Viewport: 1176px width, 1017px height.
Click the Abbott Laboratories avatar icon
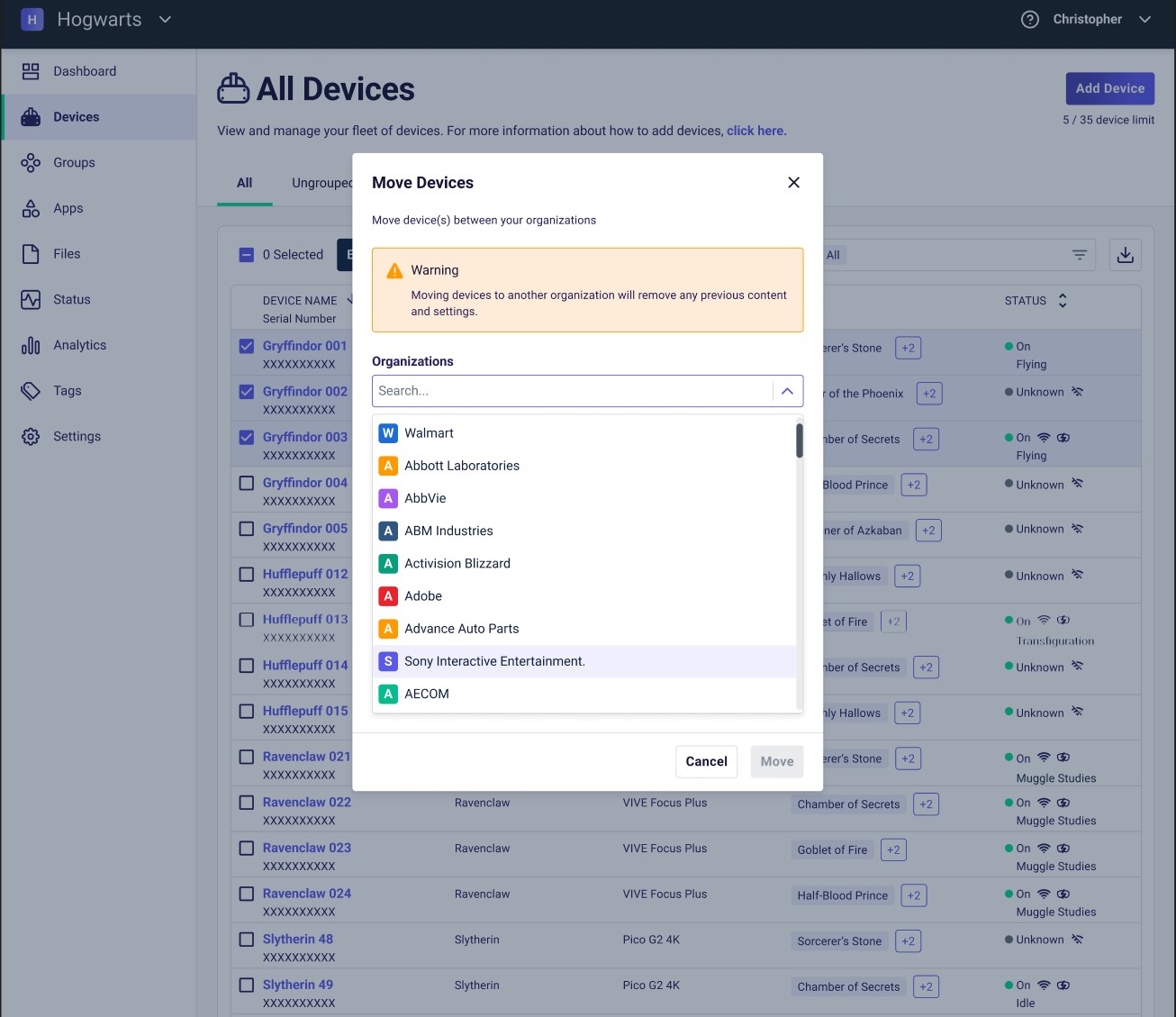click(388, 466)
